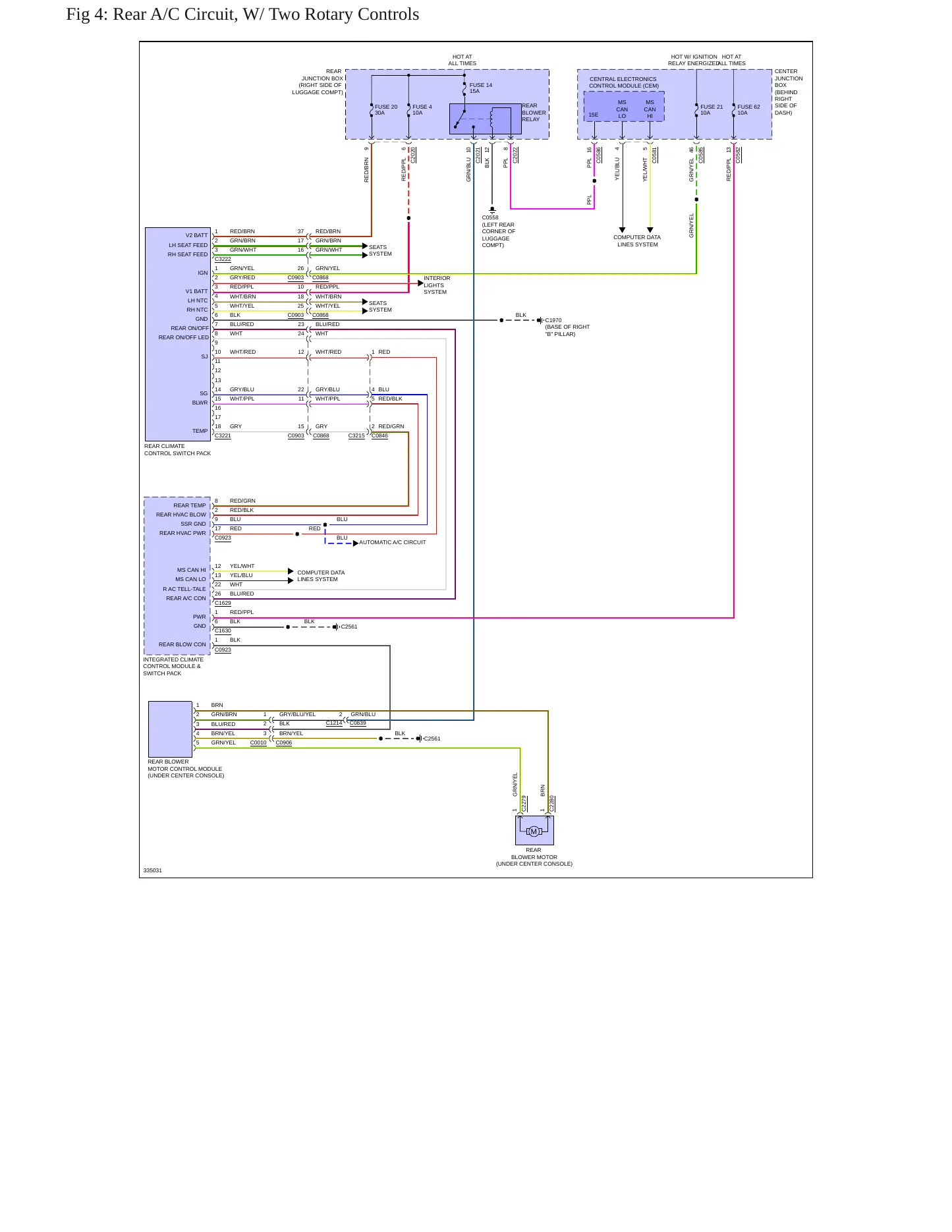Viewport: 952px width, 1232px height.
Task: Click connector label 'C1630'
Action: (223, 631)
